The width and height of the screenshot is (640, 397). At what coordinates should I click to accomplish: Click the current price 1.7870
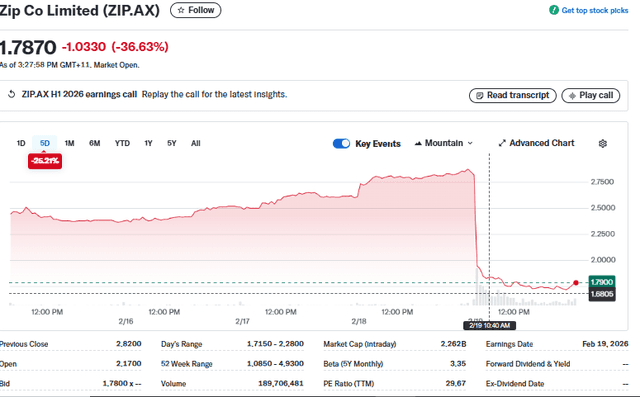28,47
